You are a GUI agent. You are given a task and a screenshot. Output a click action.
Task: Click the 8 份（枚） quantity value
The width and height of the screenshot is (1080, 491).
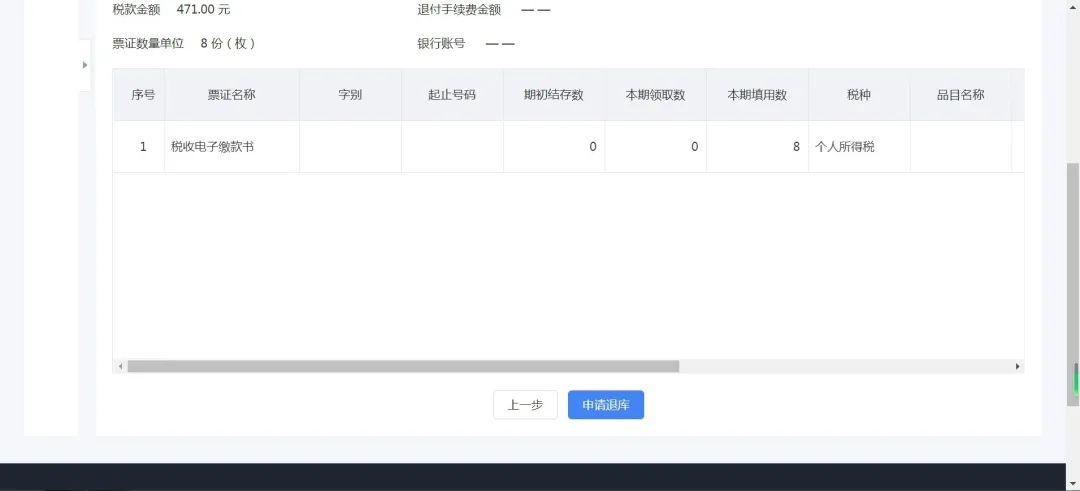tap(228, 43)
